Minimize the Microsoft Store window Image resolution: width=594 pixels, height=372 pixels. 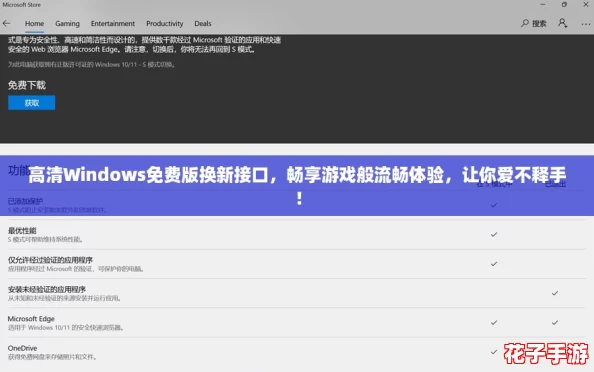542,5
